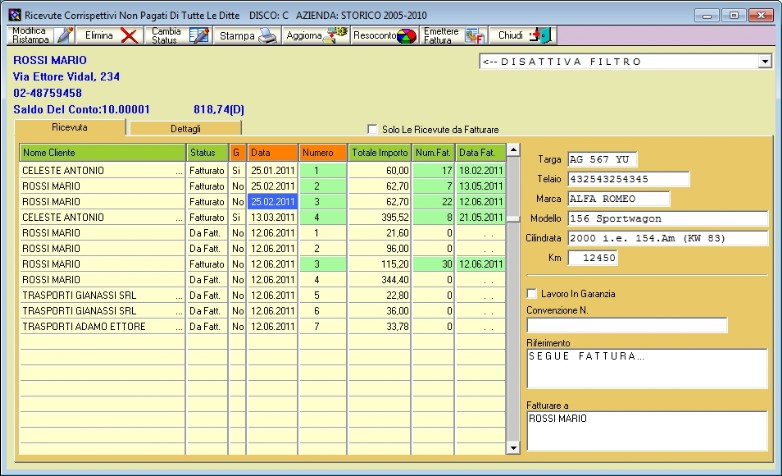
Task: Click the Marca field ALFA ROMEO
Action: pos(619,199)
